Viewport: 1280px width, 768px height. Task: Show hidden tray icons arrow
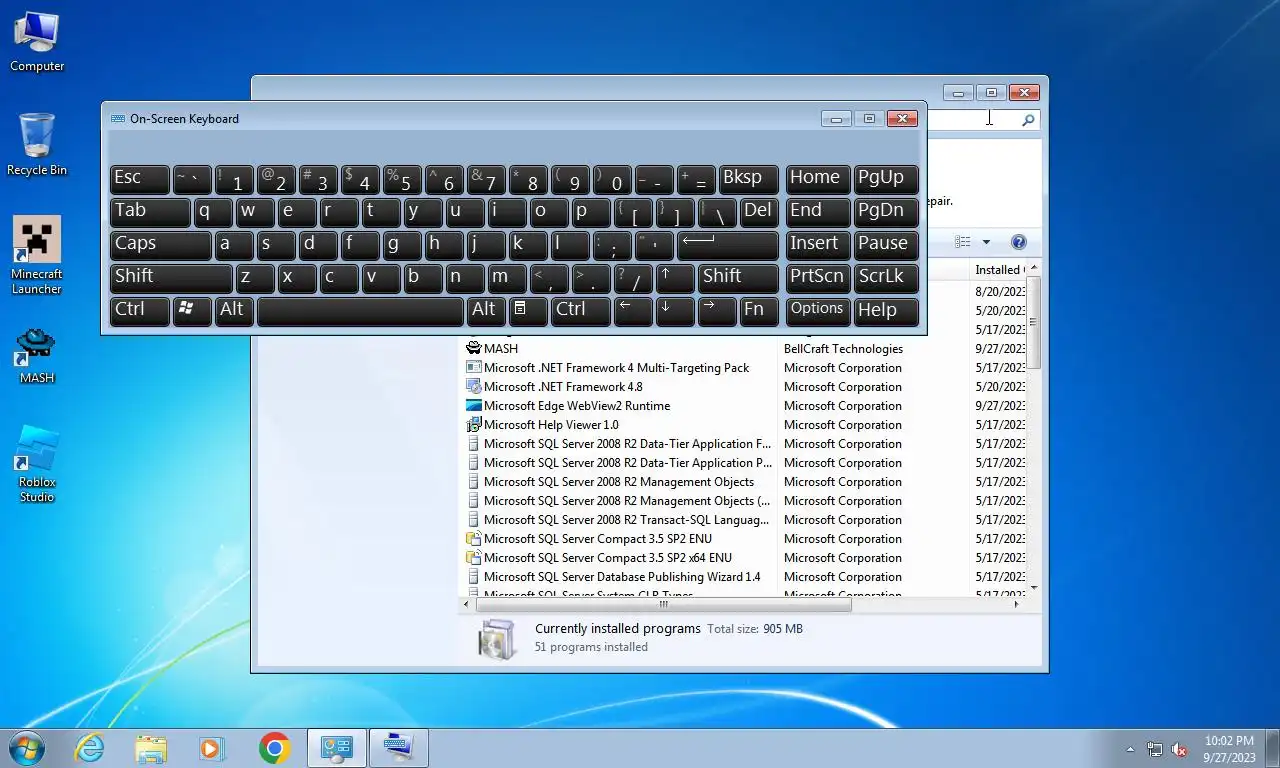pos(1131,749)
